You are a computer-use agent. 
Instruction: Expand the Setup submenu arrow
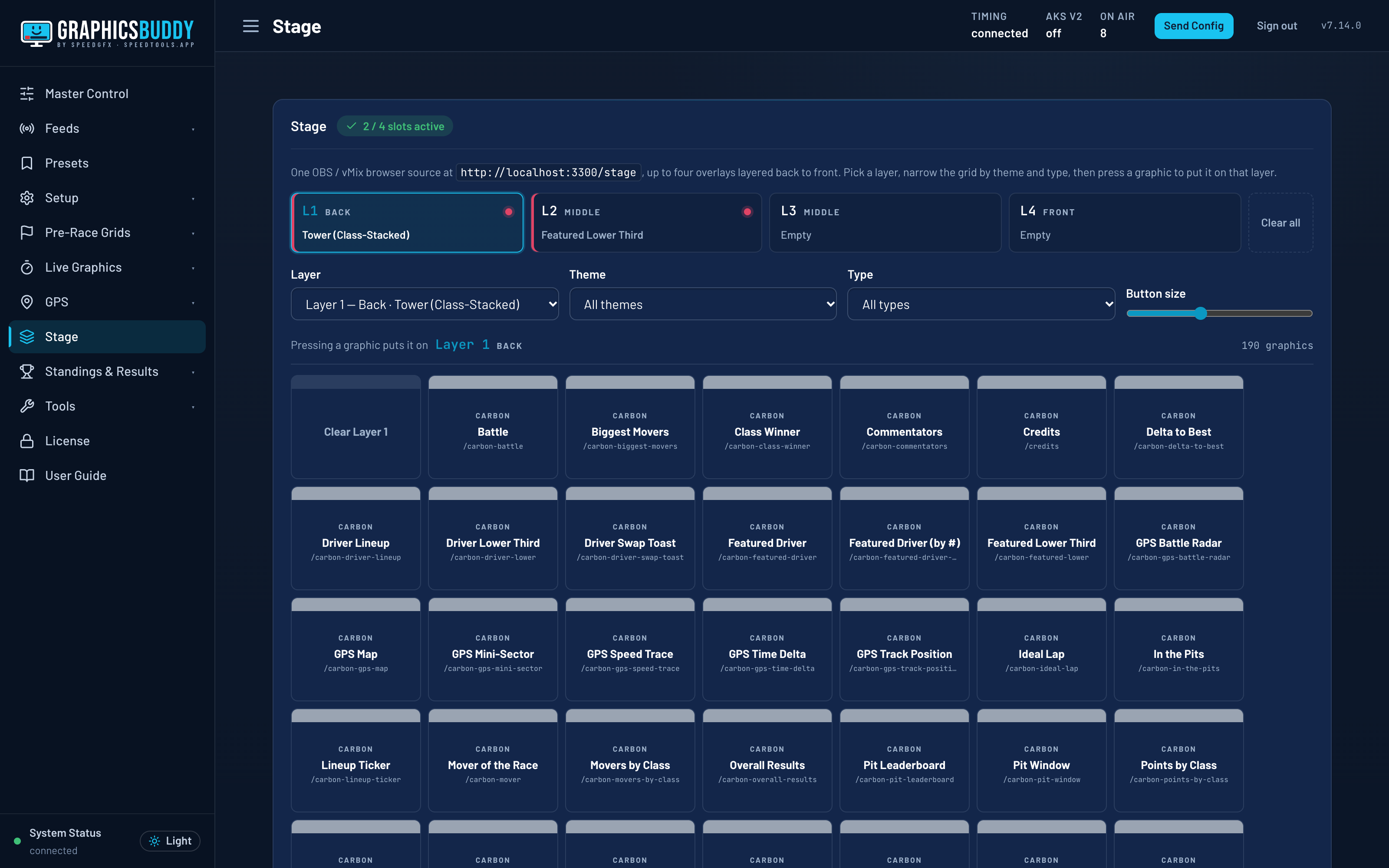pyautogui.click(x=194, y=199)
